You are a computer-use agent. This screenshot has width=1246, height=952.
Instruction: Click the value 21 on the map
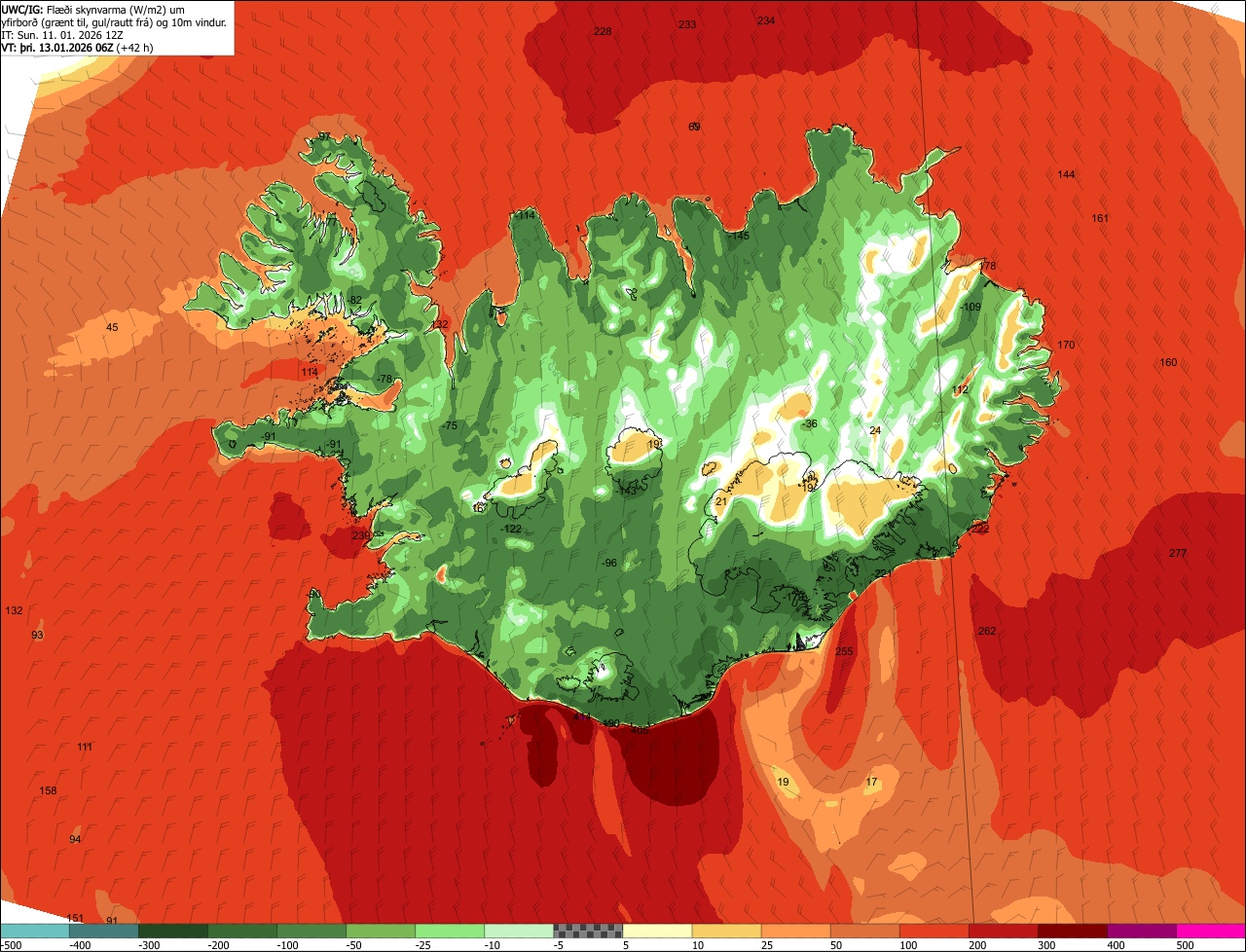(720, 501)
